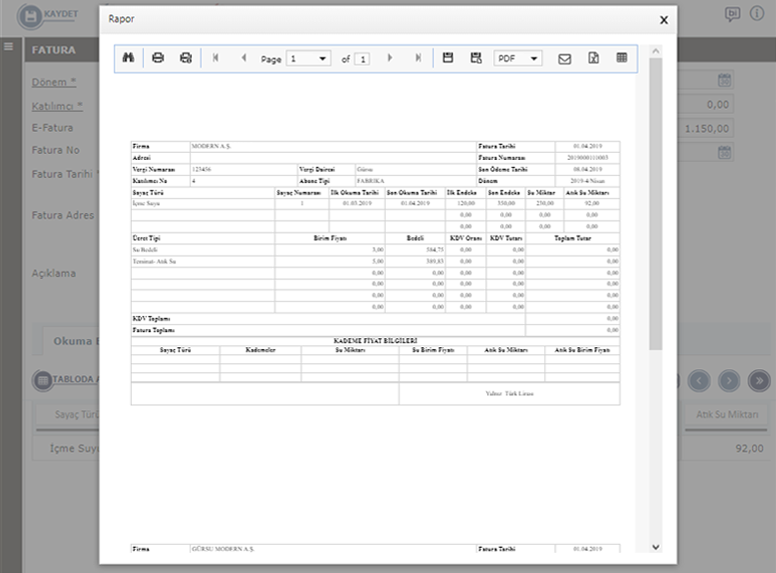
Task: Open the page number dropdown
Action: pos(308,59)
